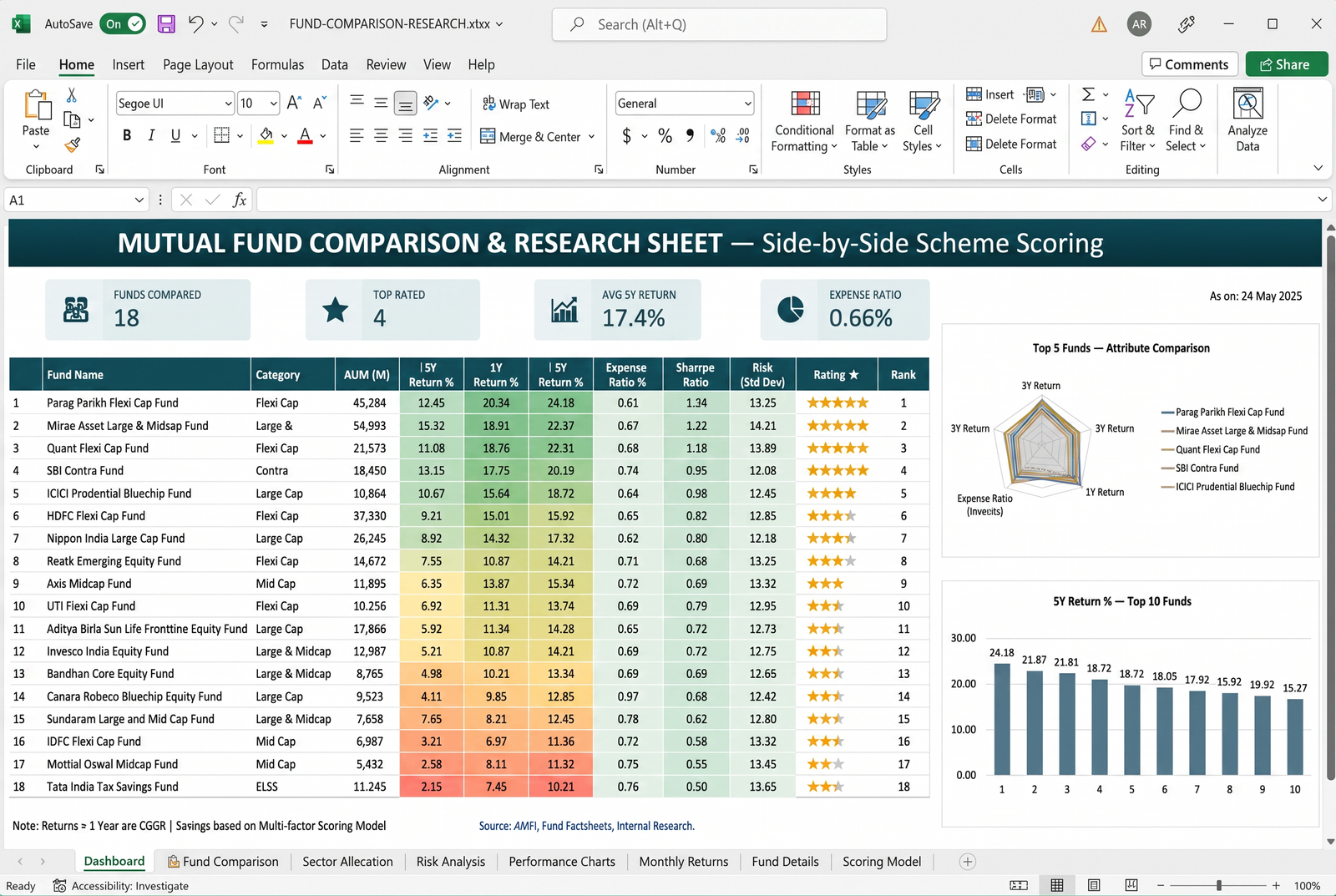
Task: Click the Page Break Preview status icon
Action: [x=1131, y=885]
